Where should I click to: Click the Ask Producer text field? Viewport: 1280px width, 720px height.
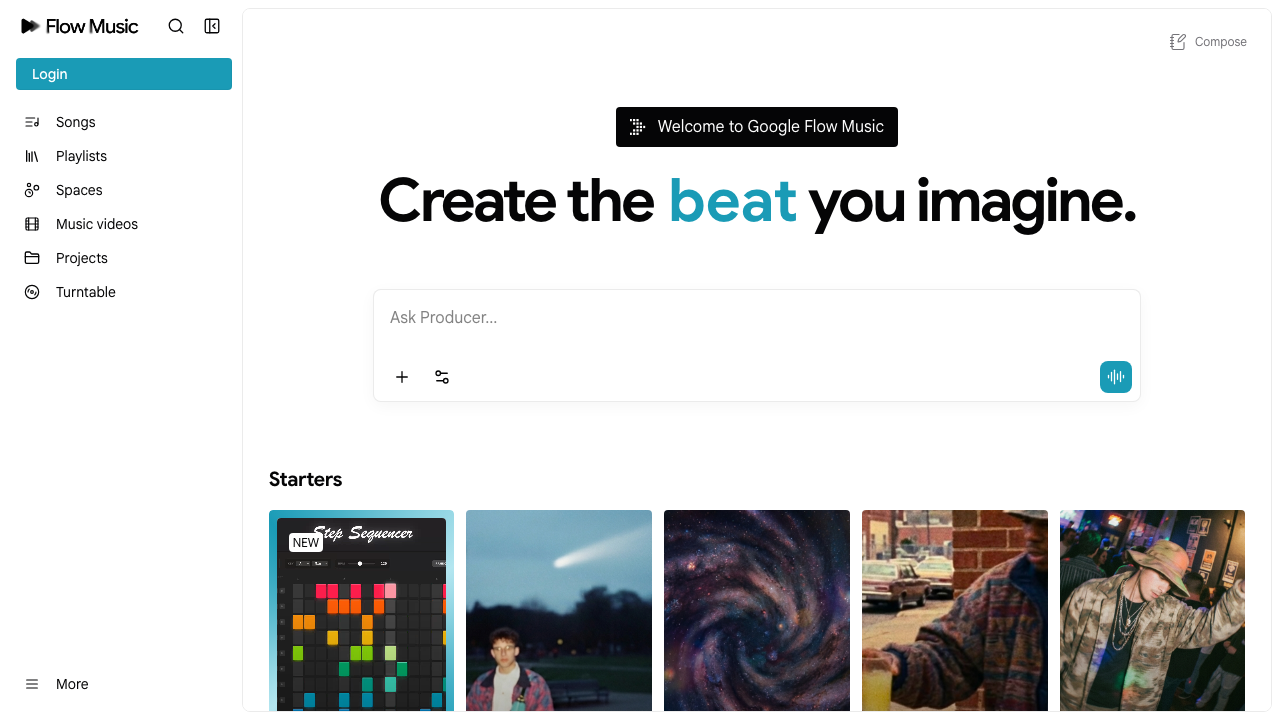756,318
